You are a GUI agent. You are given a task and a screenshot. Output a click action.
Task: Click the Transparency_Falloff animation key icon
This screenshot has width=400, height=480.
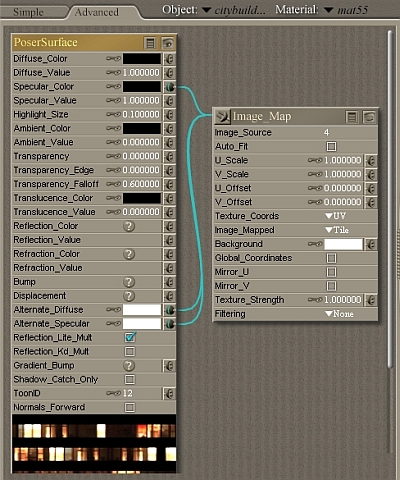113,184
